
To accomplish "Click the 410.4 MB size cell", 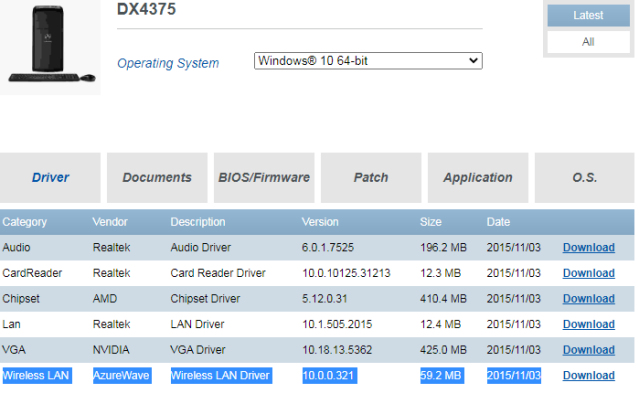I will (x=443, y=299).
